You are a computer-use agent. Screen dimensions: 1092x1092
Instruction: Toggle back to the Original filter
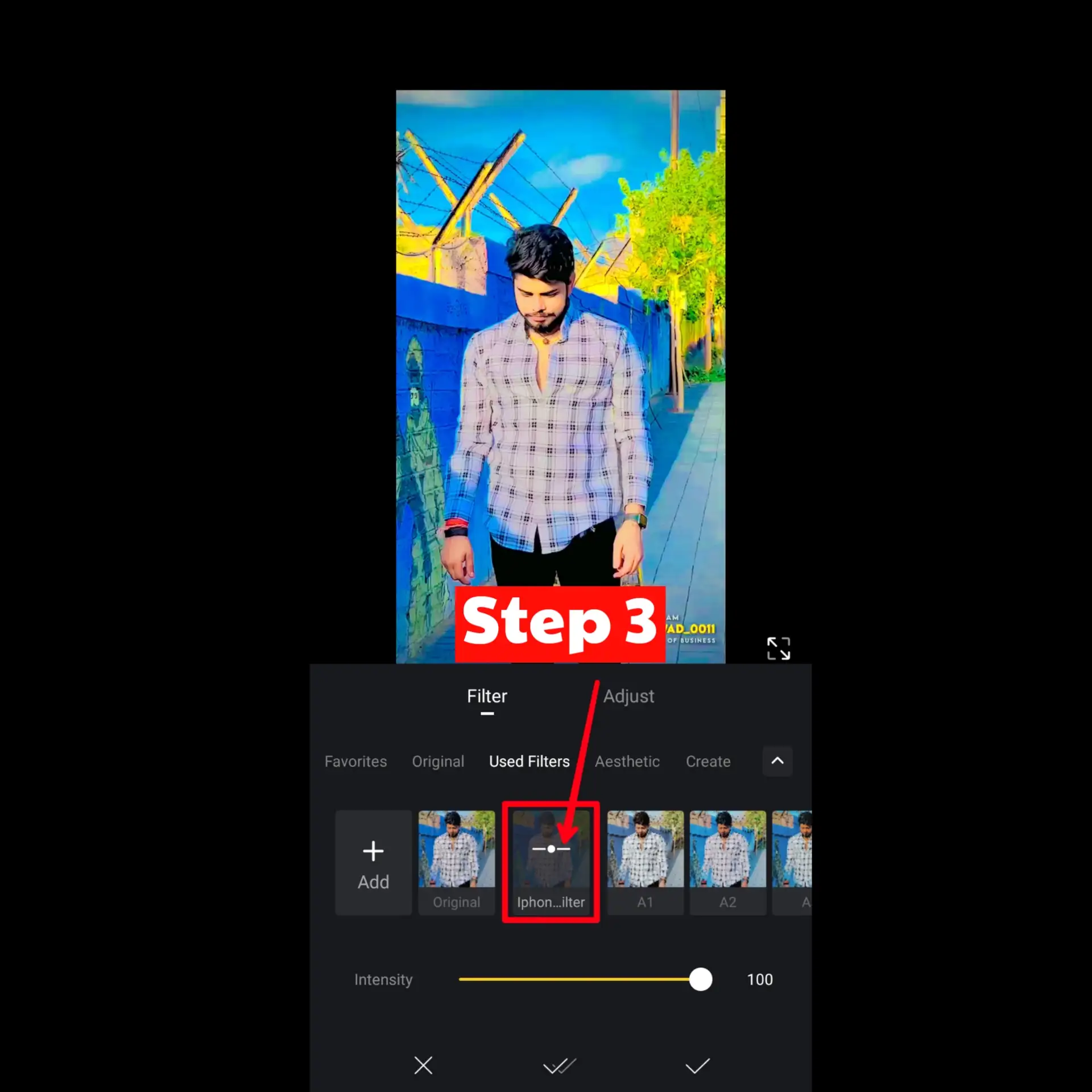(x=456, y=862)
